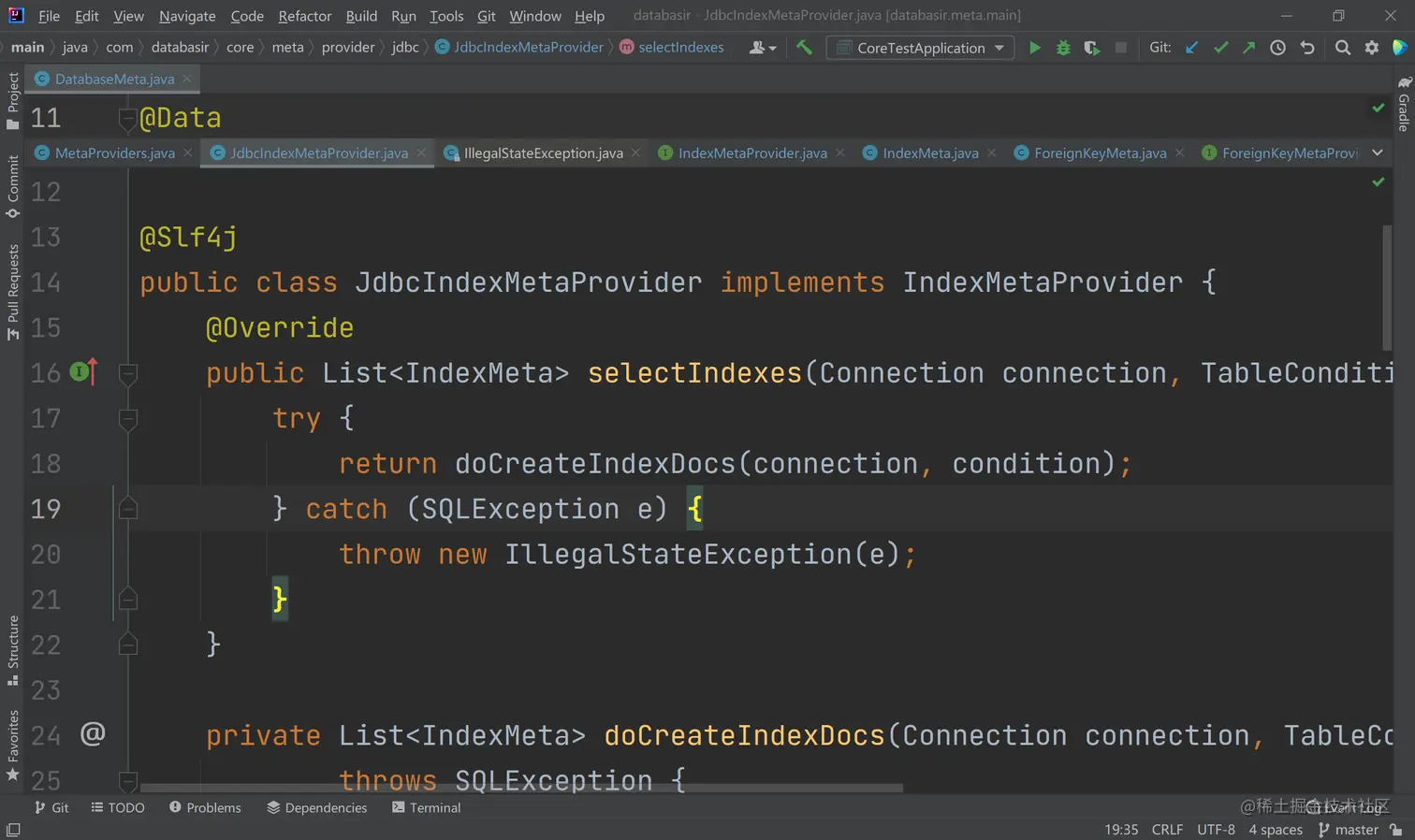
Task: Toggle the Structure tool window
Action: click(x=13, y=649)
